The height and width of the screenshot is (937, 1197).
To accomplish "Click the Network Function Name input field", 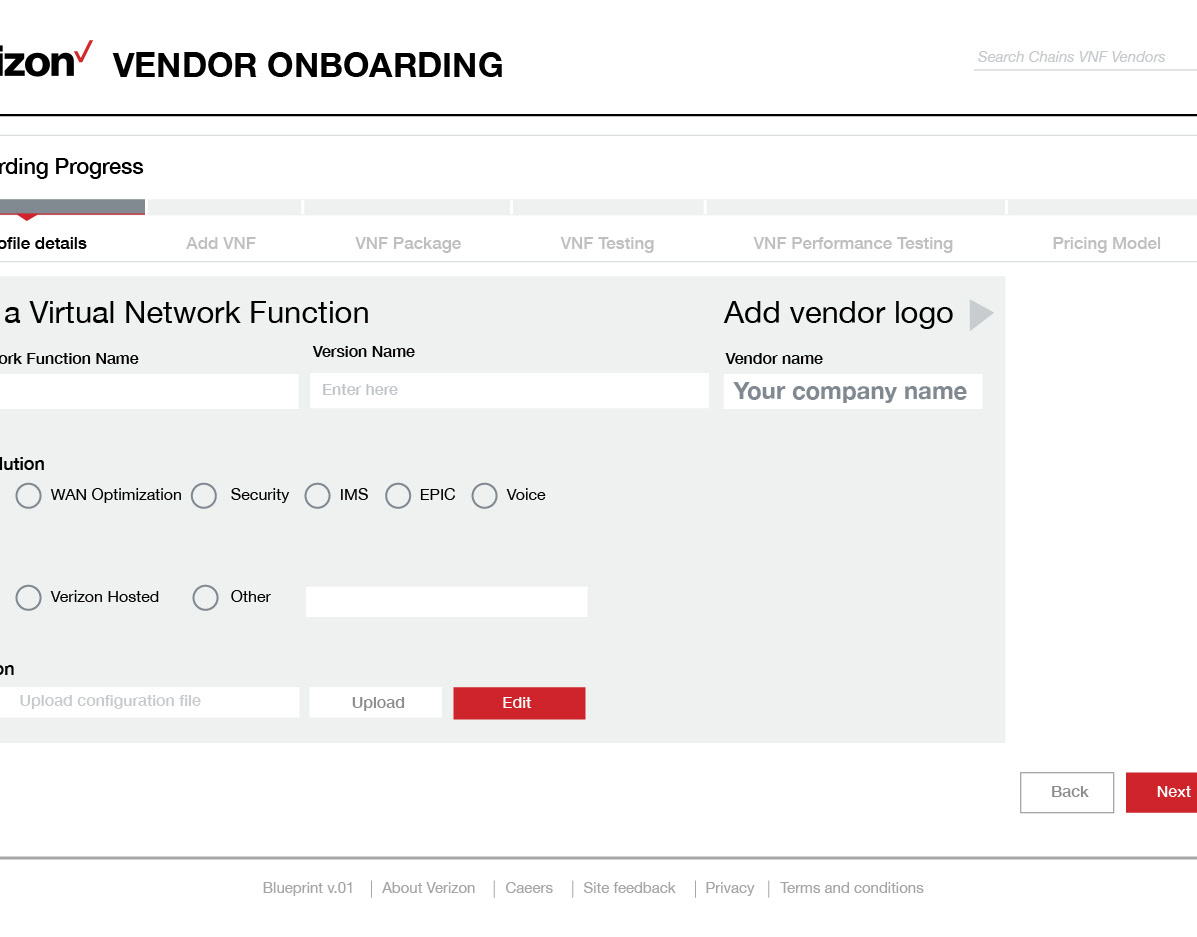I will coord(149,391).
